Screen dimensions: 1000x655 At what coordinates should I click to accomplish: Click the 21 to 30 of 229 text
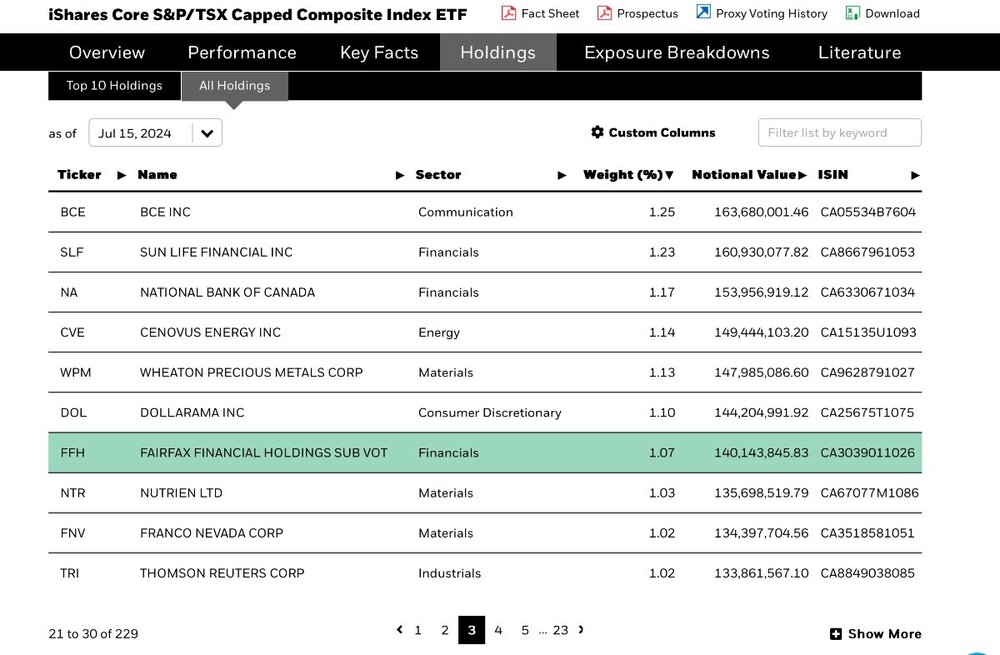93,634
